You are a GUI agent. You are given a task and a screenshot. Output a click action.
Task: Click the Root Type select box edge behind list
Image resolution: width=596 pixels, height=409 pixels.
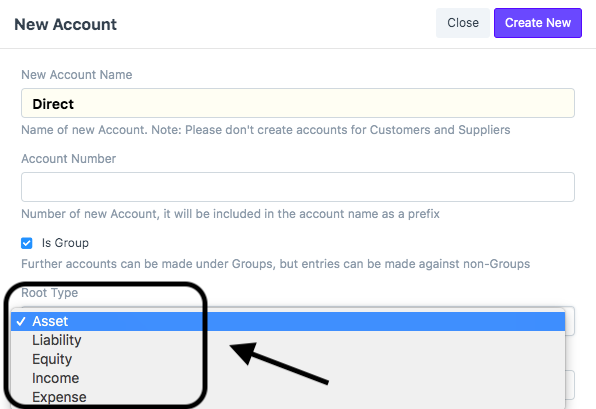click(570, 321)
